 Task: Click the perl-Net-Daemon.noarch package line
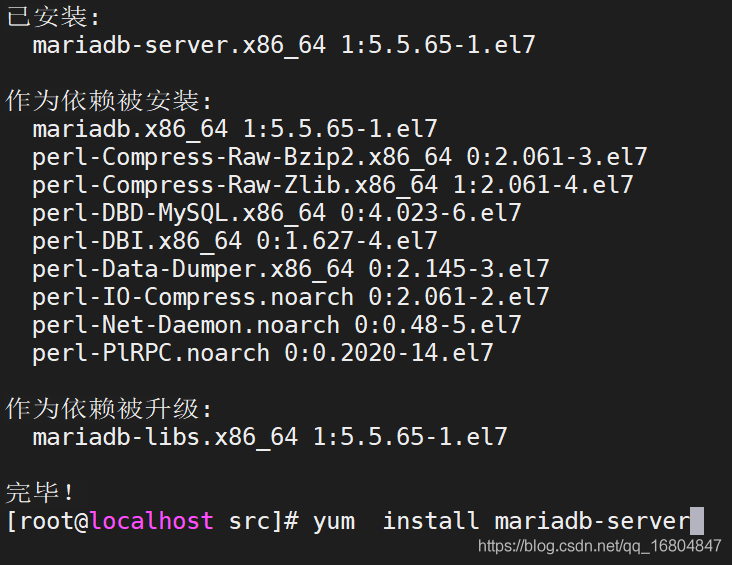coord(276,325)
